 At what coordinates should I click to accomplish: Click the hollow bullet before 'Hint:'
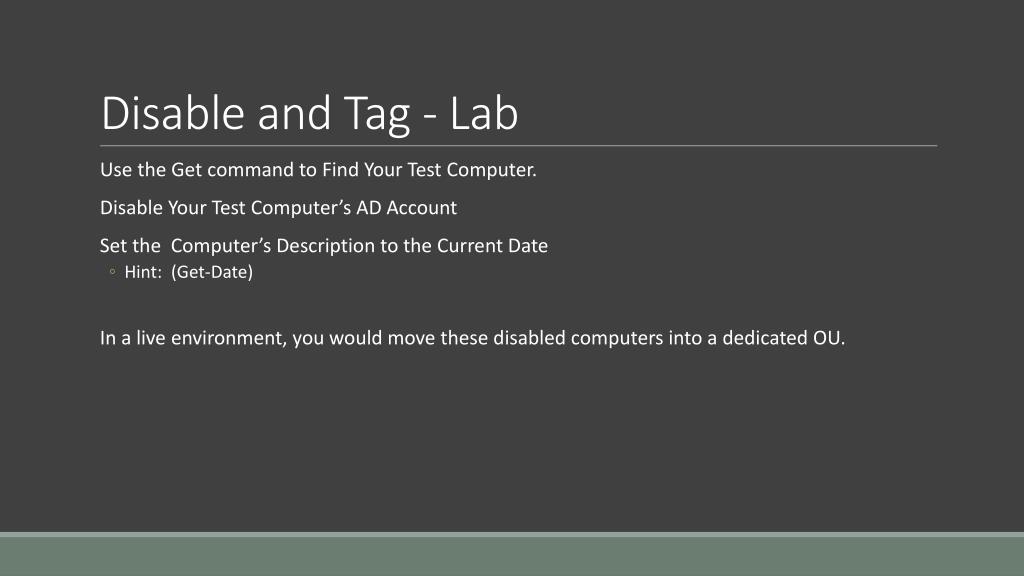(112, 272)
